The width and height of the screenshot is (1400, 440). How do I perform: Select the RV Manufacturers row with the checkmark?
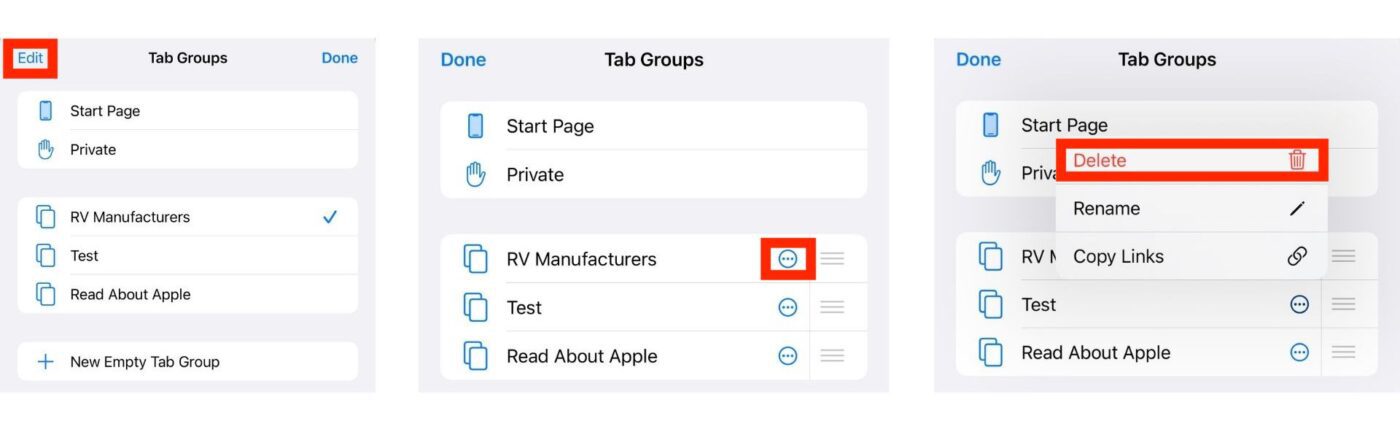coord(130,217)
